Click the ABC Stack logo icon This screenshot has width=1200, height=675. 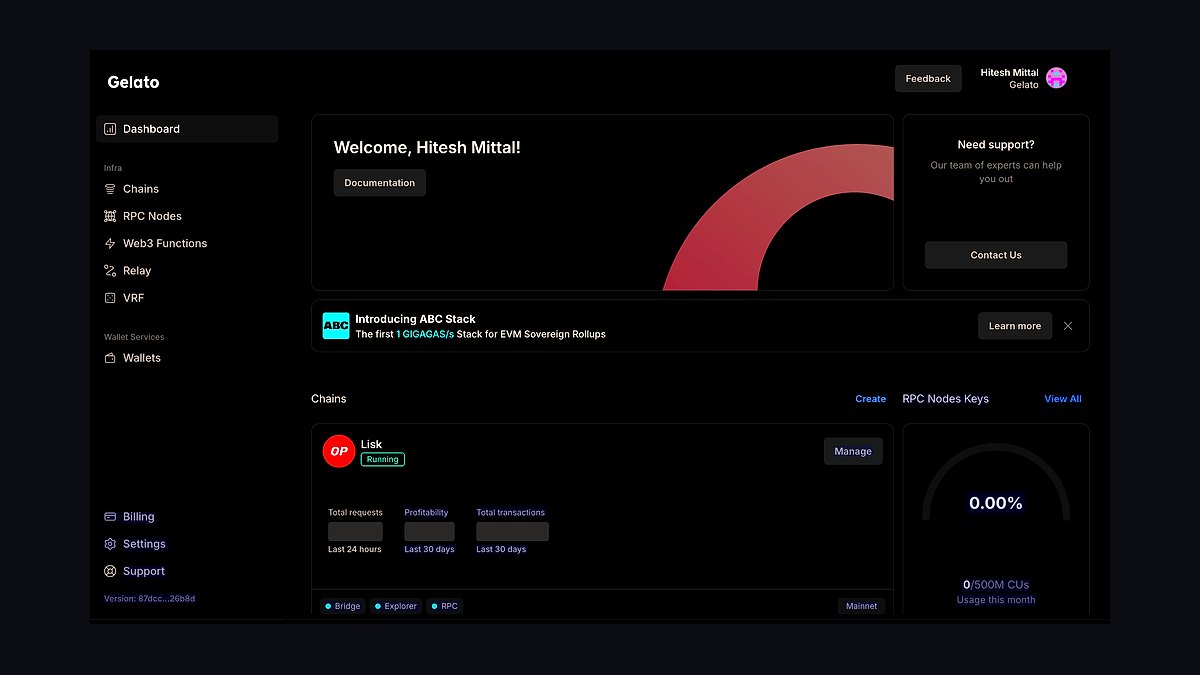point(336,326)
